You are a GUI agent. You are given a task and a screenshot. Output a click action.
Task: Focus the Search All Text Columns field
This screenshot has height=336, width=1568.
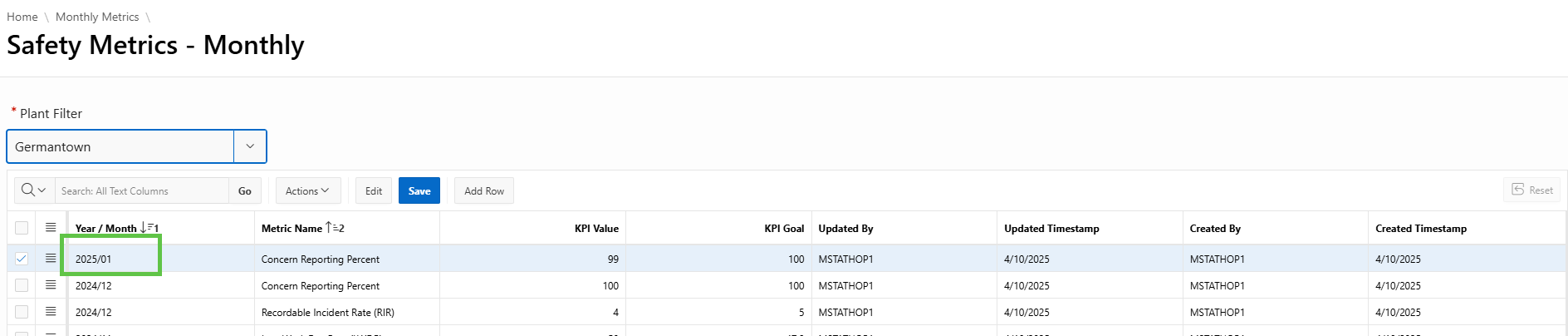click(141, 190)
